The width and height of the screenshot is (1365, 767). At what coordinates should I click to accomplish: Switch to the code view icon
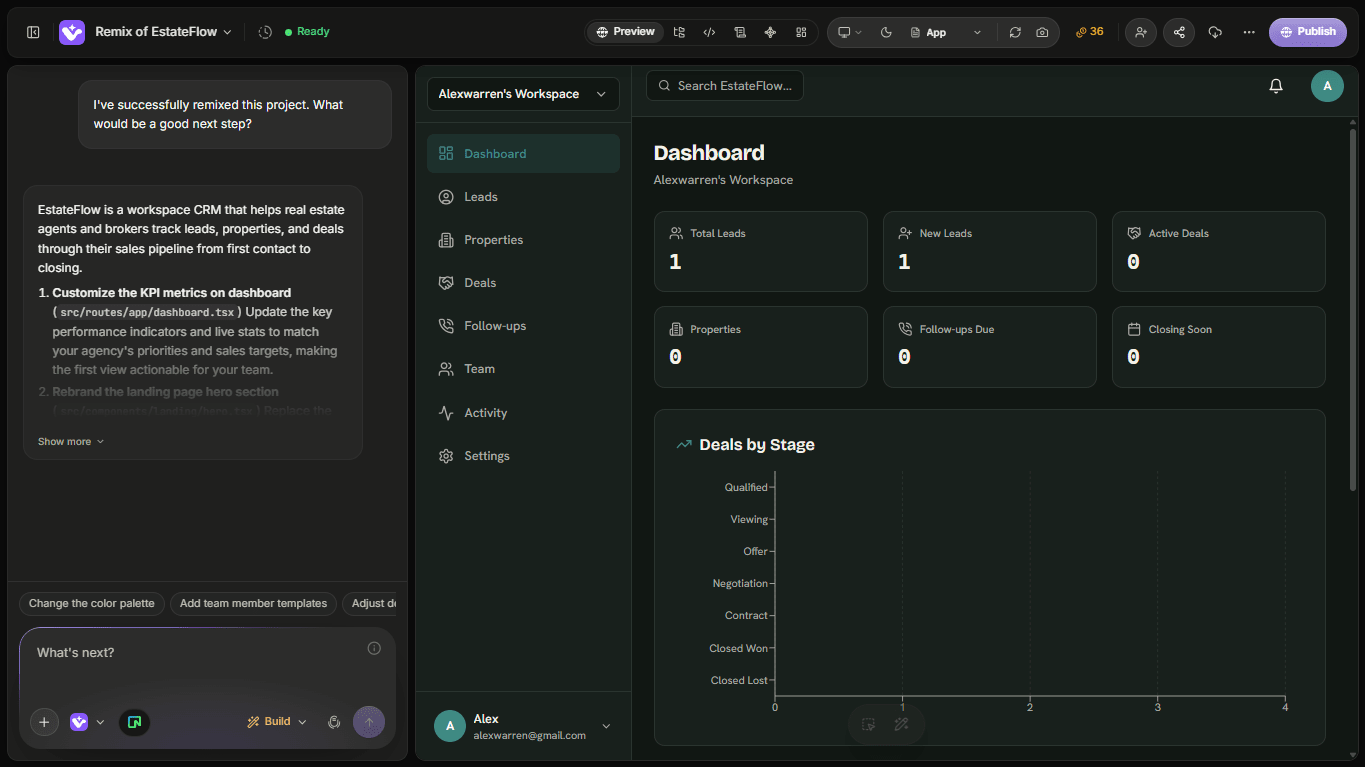tap(709, 32)
